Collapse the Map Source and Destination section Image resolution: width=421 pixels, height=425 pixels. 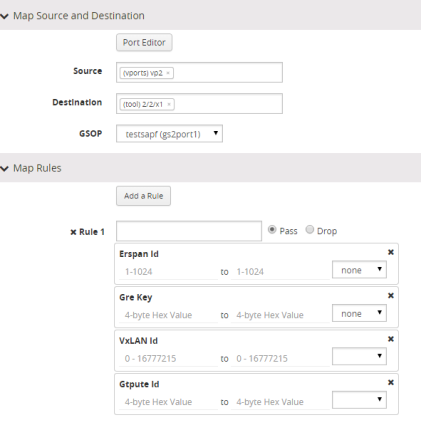point(5,16)
